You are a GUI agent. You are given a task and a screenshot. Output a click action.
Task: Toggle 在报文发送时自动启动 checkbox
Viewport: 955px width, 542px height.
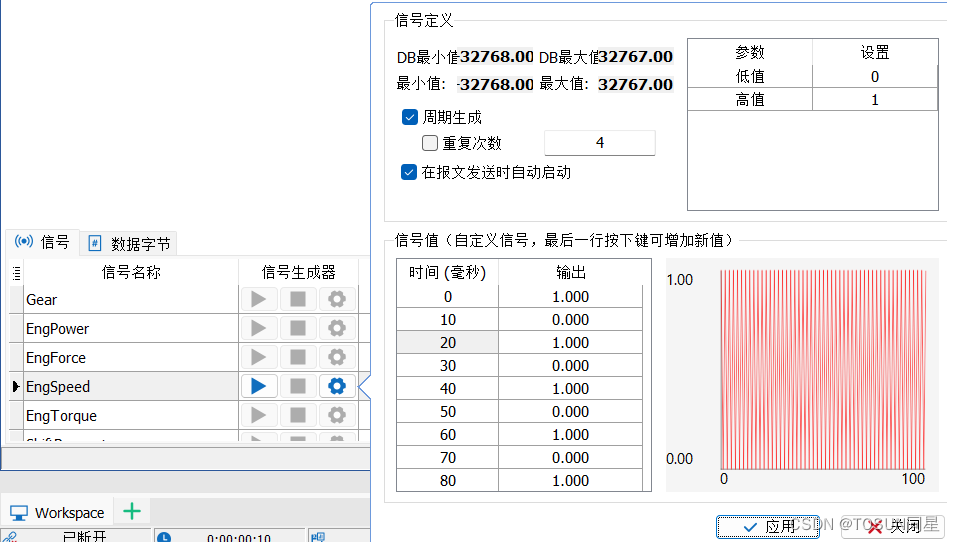pos(409,172)
